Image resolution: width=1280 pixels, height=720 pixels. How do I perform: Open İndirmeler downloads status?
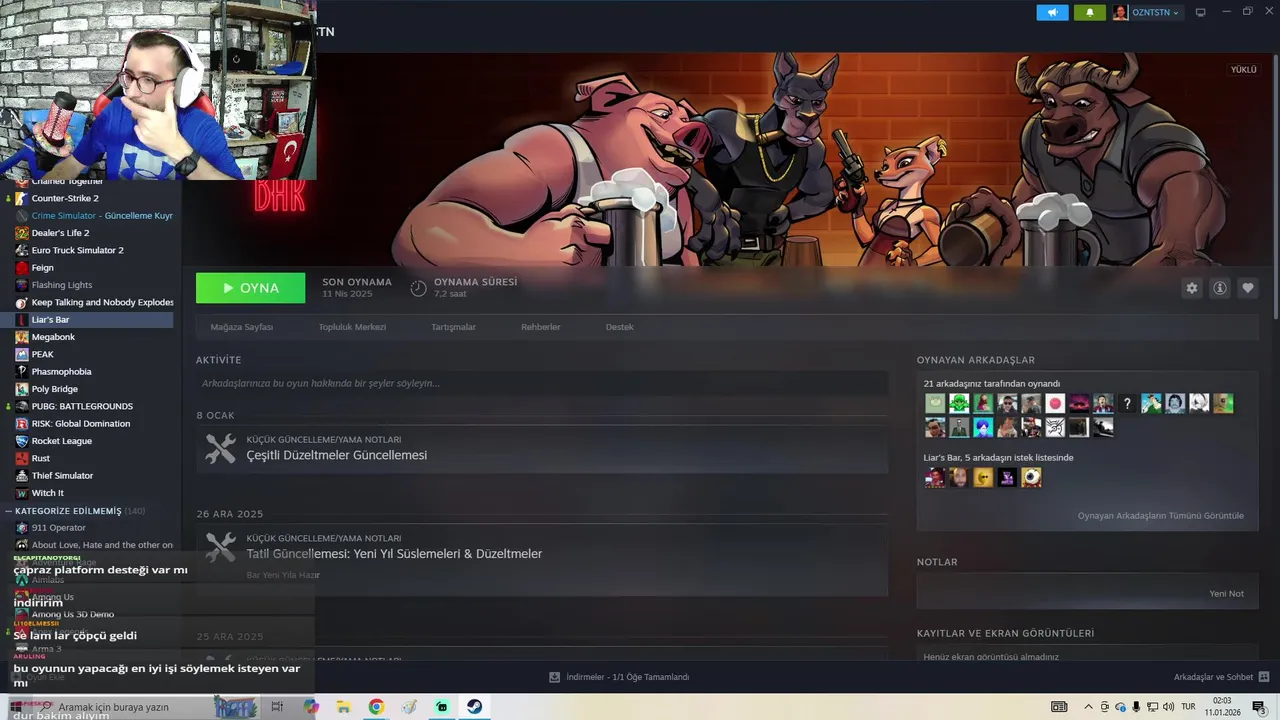(619, 677)
